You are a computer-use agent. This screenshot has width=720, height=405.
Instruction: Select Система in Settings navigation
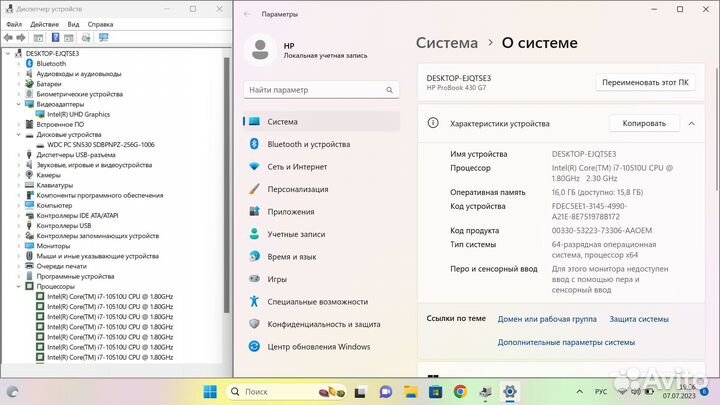pyautogui.click(x=321, y=122)
